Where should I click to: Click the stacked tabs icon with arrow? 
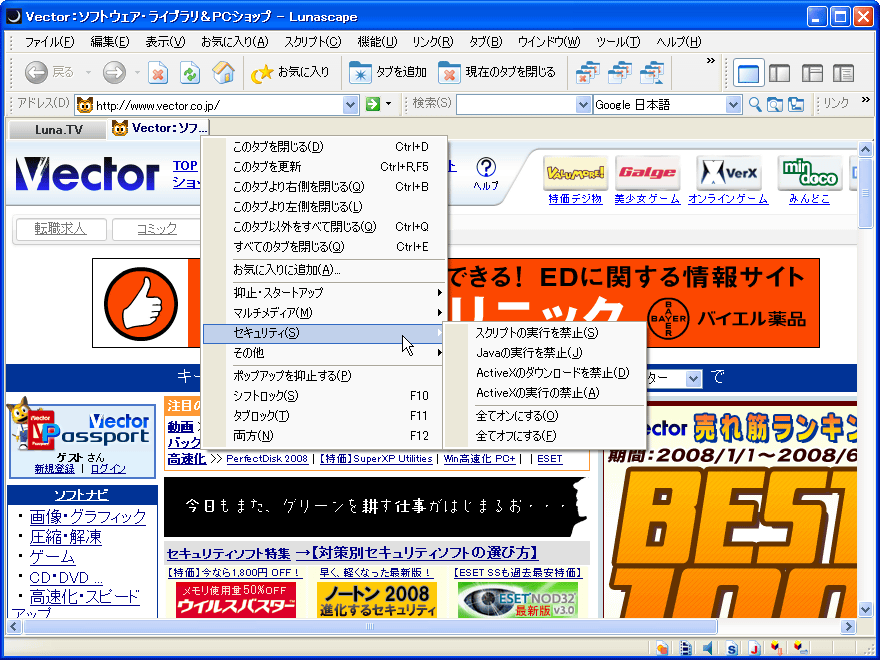pyautogui.click(x=652, y=72)
